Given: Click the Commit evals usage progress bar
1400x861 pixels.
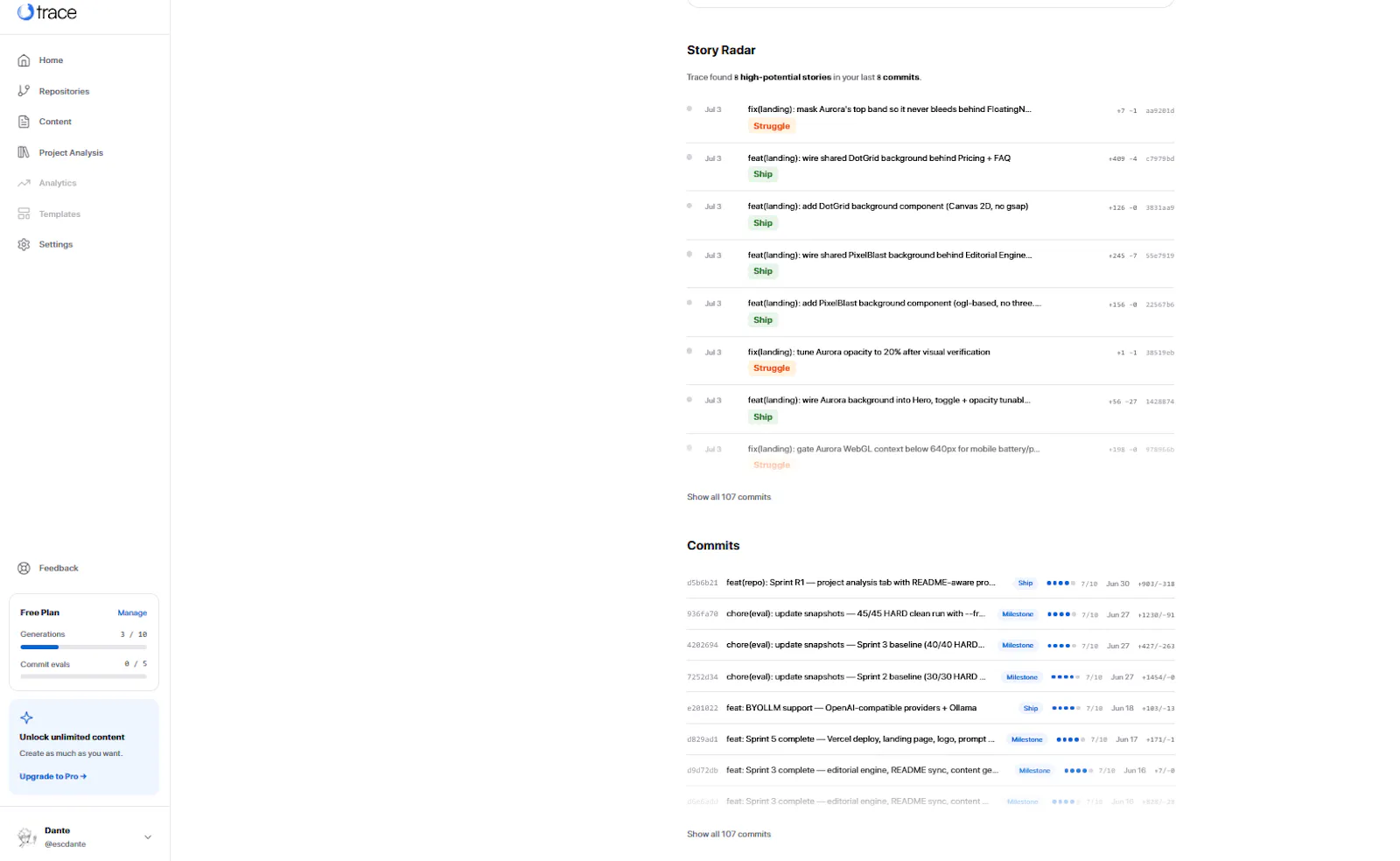Looking at the screenshot, I should pos(84,676).
